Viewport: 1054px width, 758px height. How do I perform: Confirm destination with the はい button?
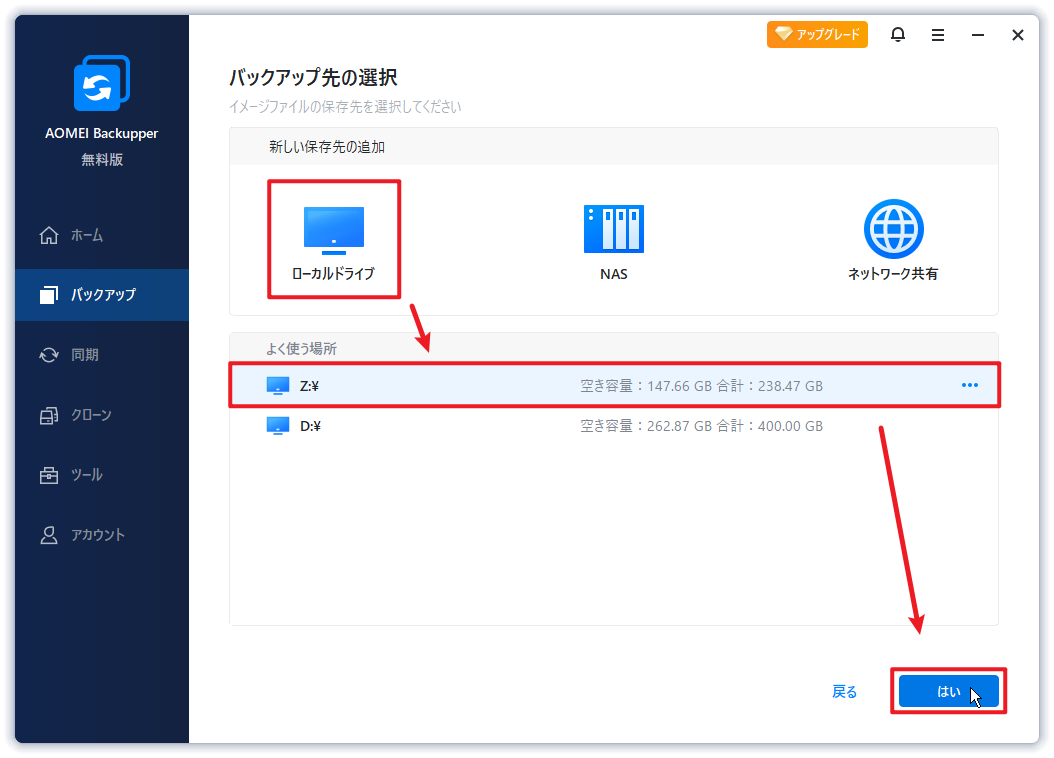[x=948, y=691]
